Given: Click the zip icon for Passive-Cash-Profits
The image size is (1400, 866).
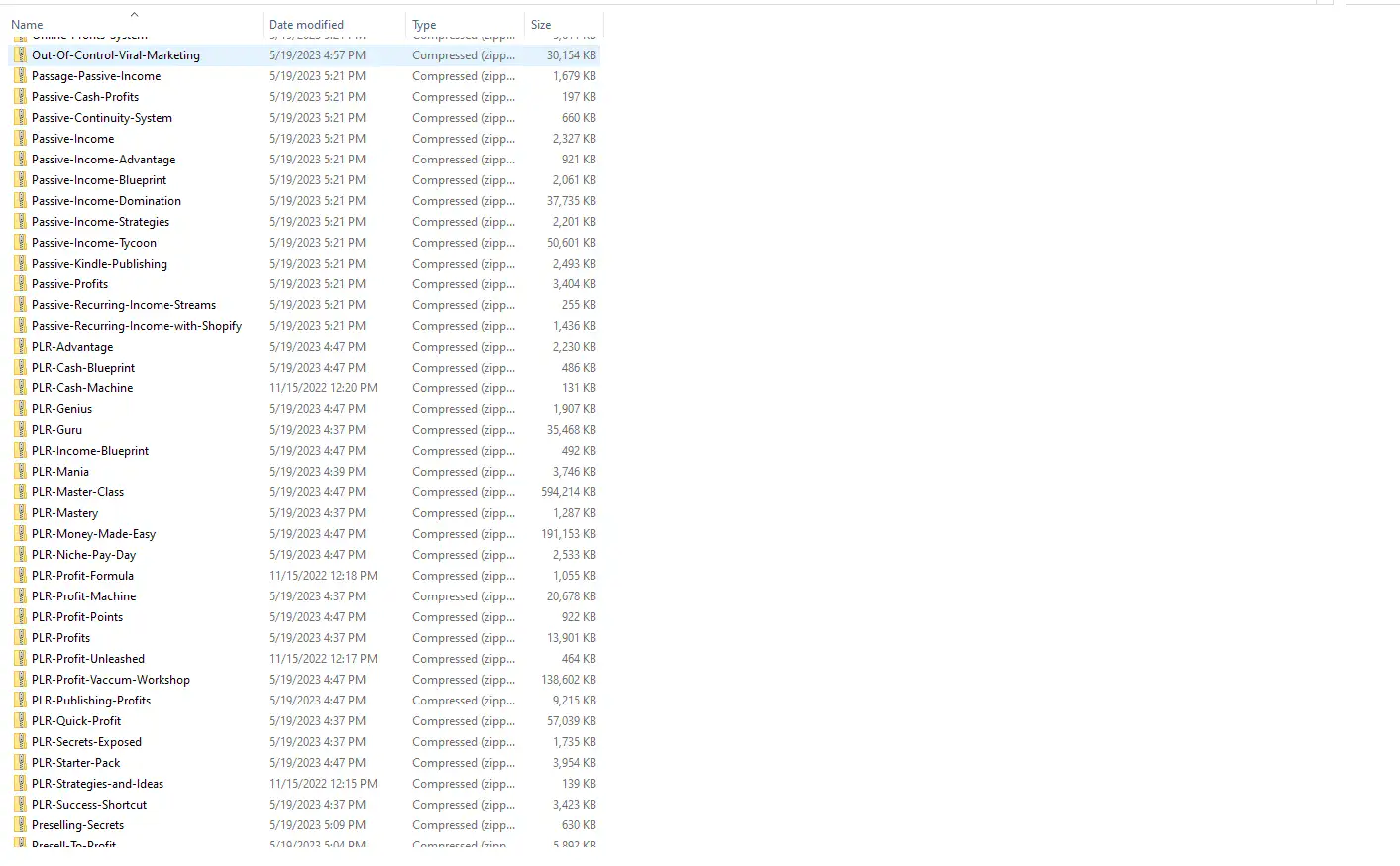Looking at the screenshot, I should tap(20, 96).
